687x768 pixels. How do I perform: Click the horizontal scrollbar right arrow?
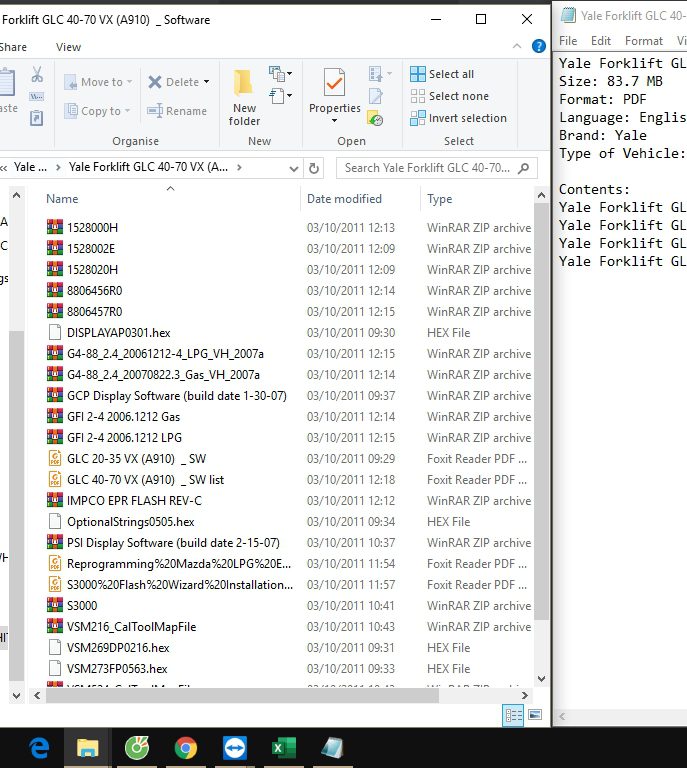pyautogui.click(x=524, y=695)
